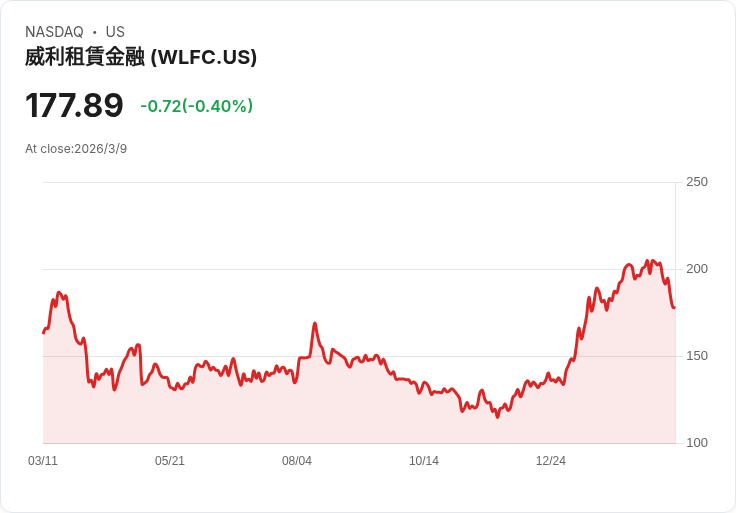Select the 05/21 date label on axis
The height and width of the screenshot is (513, 736).
169,461
